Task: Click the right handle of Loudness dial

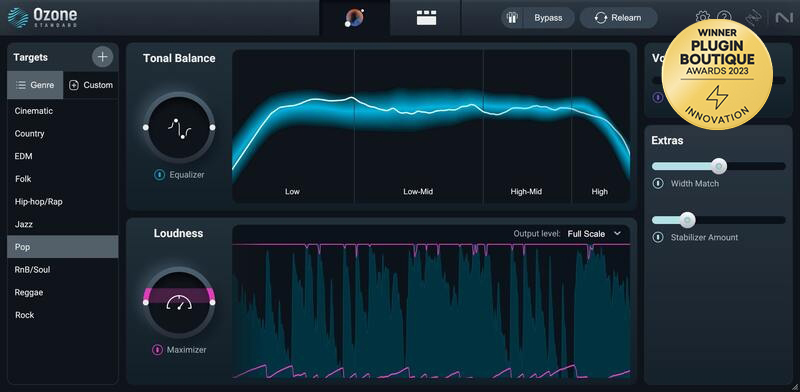Action: coord(212,302)
